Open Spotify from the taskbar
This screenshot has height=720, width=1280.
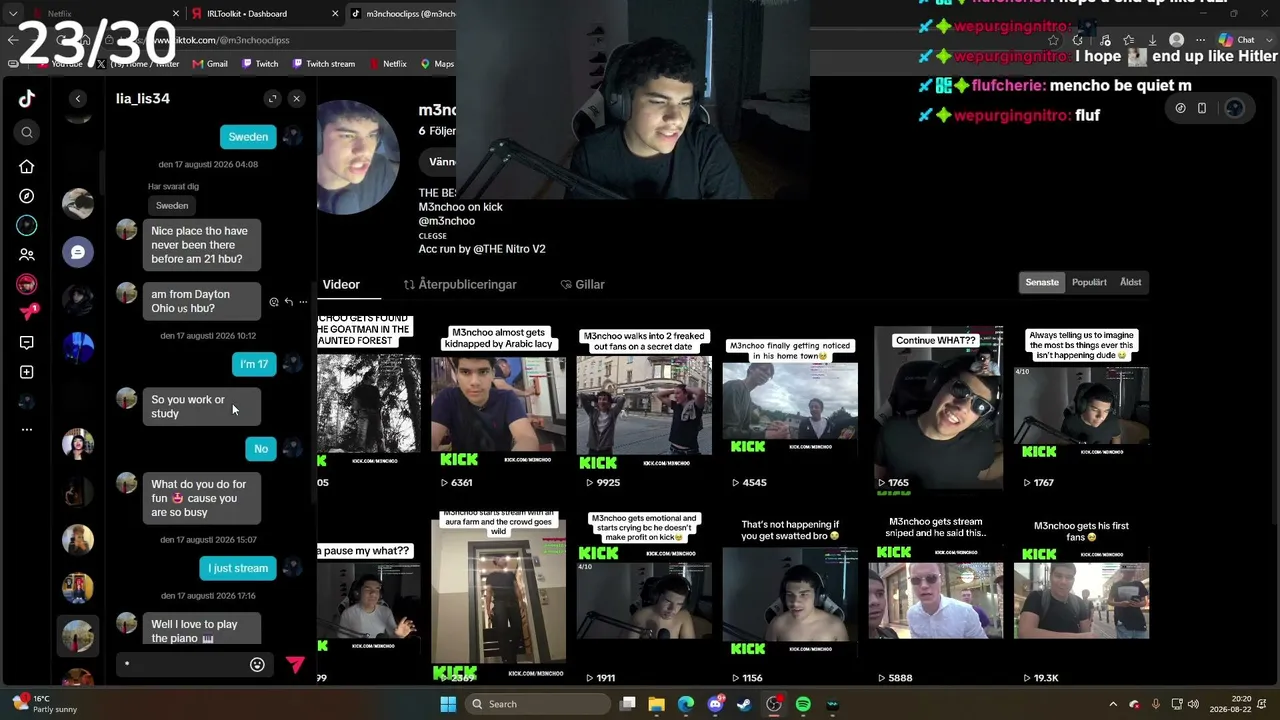[803, 704]
